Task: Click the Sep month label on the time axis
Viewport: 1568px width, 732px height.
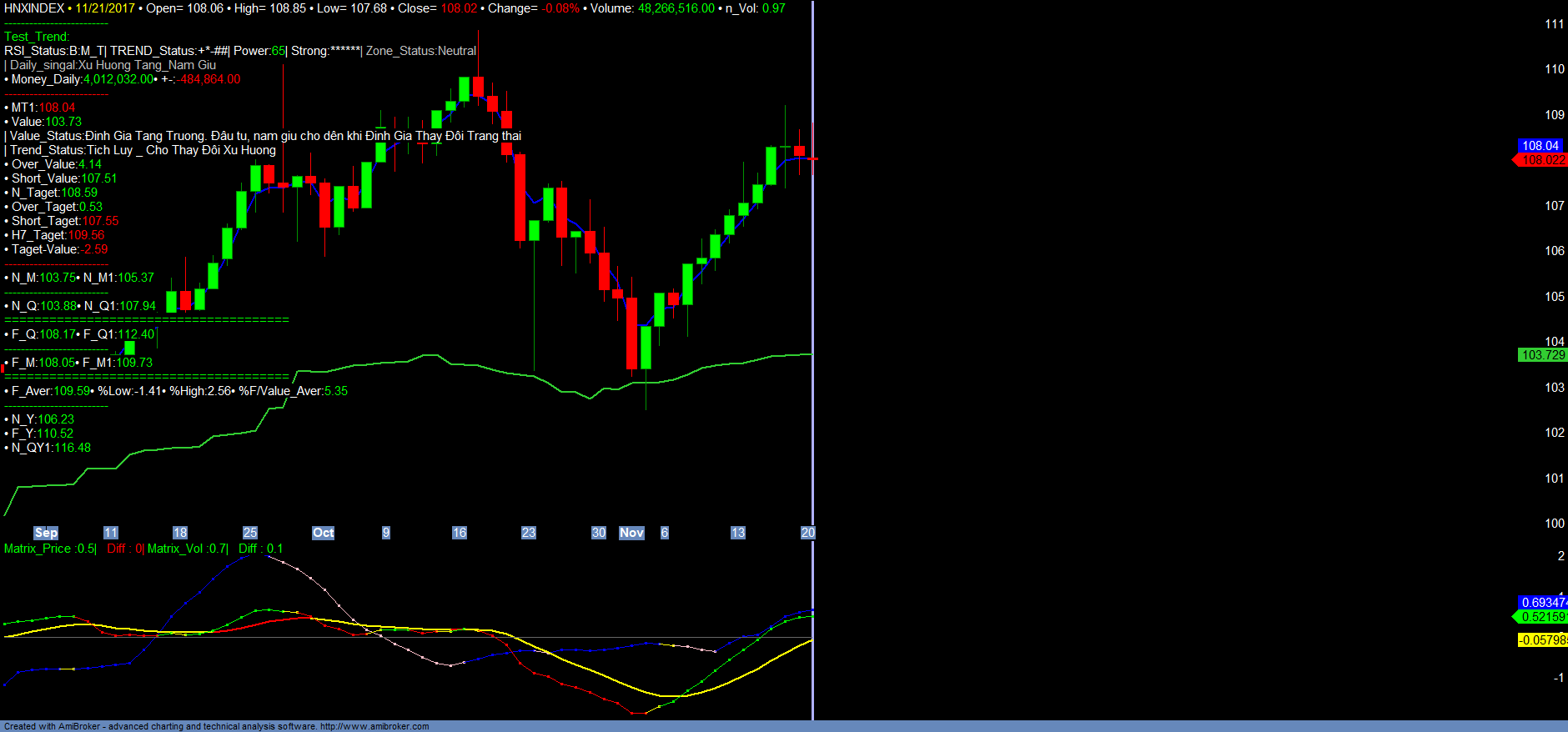Action: pyautogui.click(x=46, y=533)
